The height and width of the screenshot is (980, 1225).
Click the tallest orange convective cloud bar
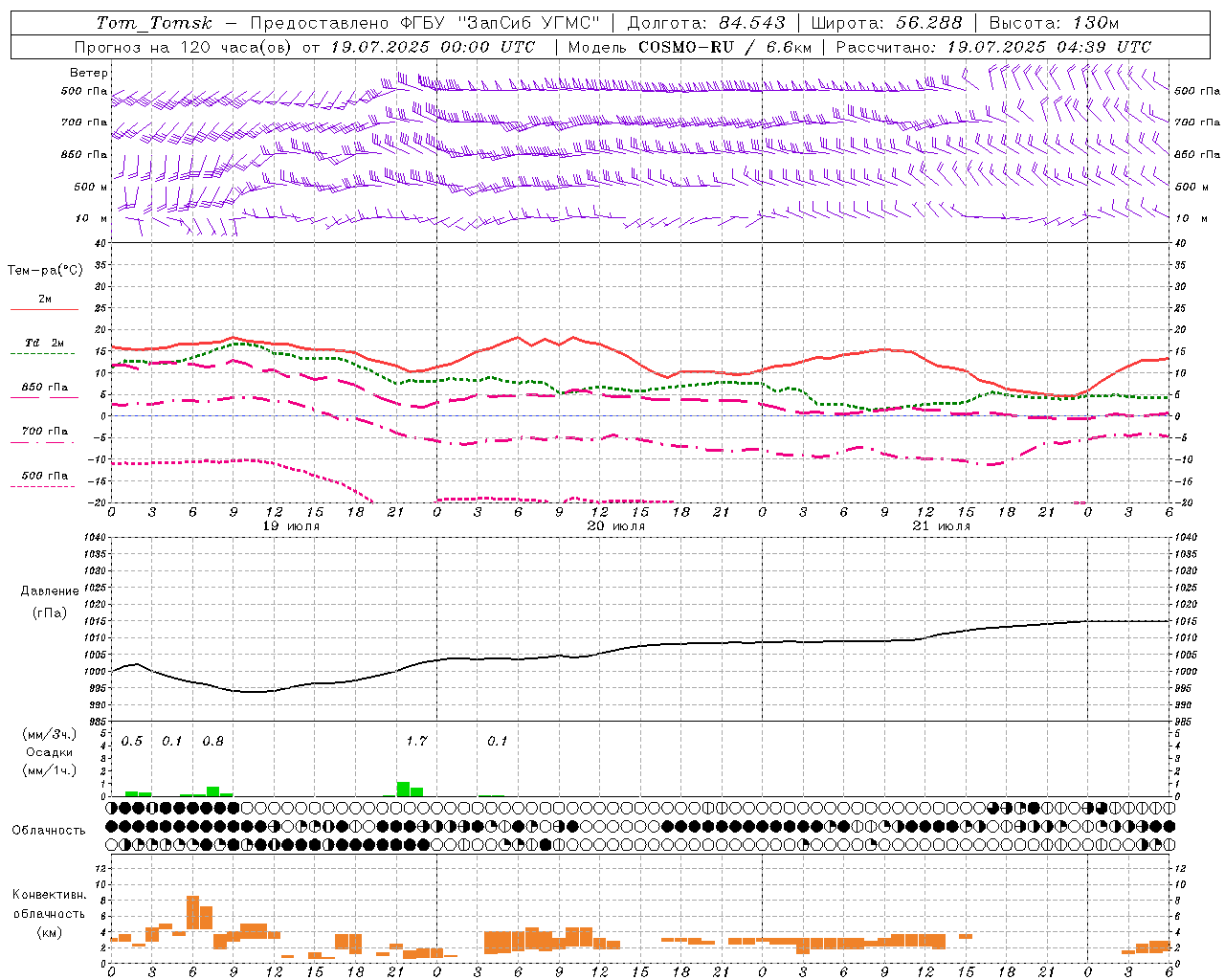(192, 912)
